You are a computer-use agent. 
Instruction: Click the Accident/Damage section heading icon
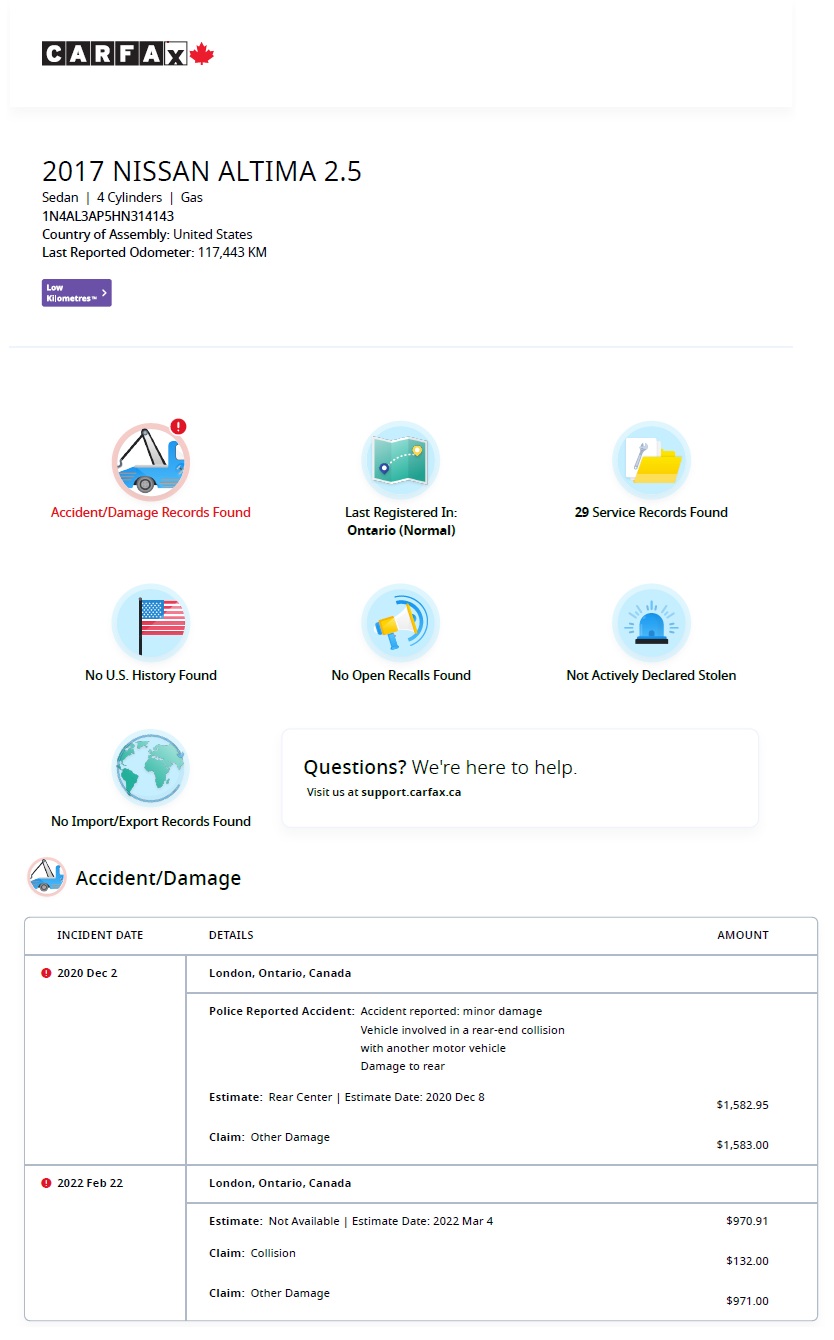[47, 877]
